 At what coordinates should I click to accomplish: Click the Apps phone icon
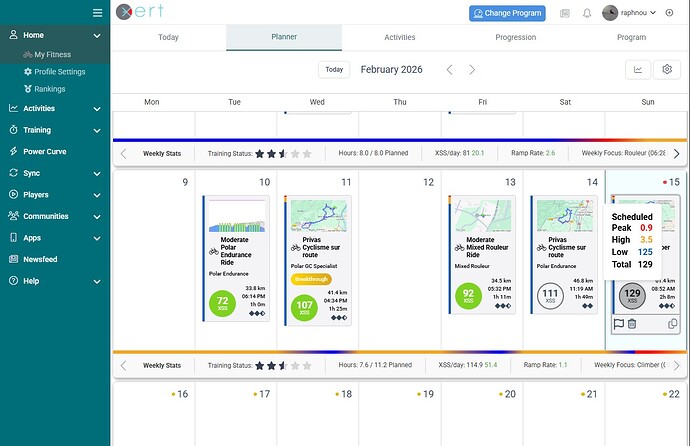pos(14,238)
